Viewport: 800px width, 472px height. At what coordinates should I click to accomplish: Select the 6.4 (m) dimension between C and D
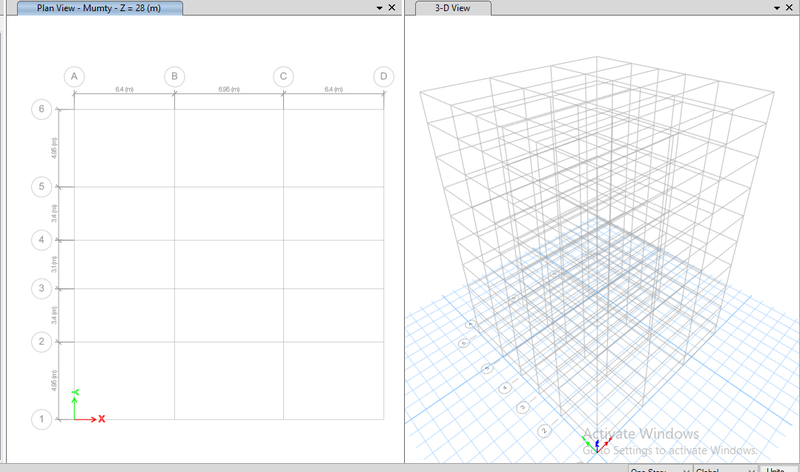[334, 89]
